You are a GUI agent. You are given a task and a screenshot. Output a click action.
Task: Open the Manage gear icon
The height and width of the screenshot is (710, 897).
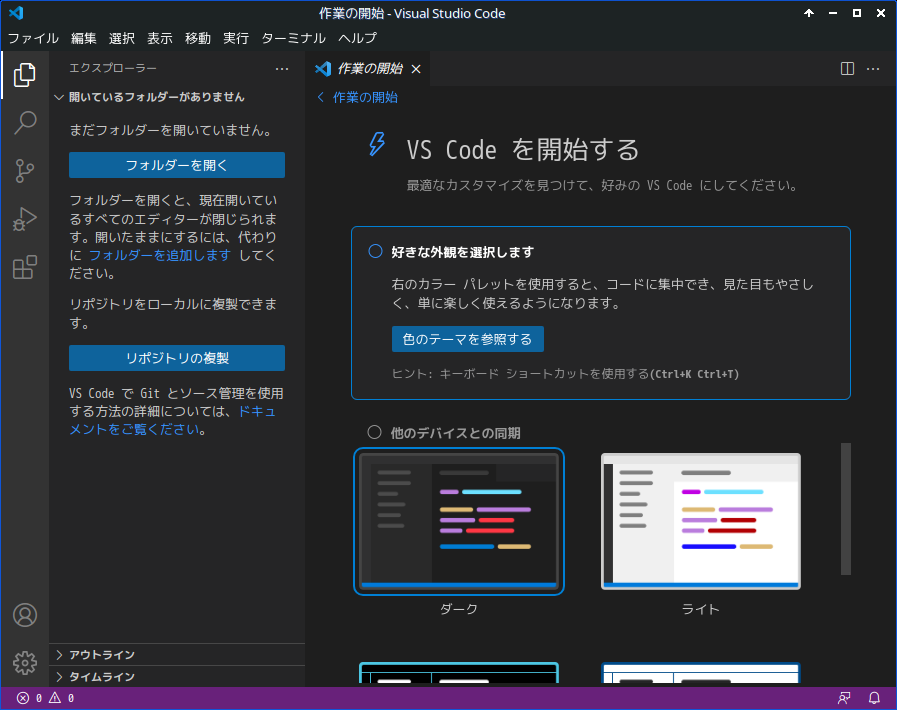25,663
